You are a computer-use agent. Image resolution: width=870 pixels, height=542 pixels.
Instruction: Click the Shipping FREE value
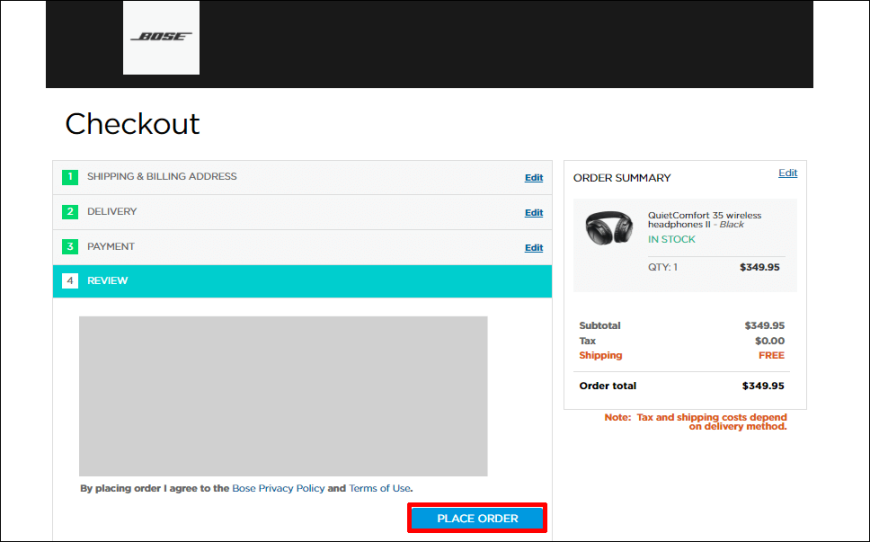point(771,355)
